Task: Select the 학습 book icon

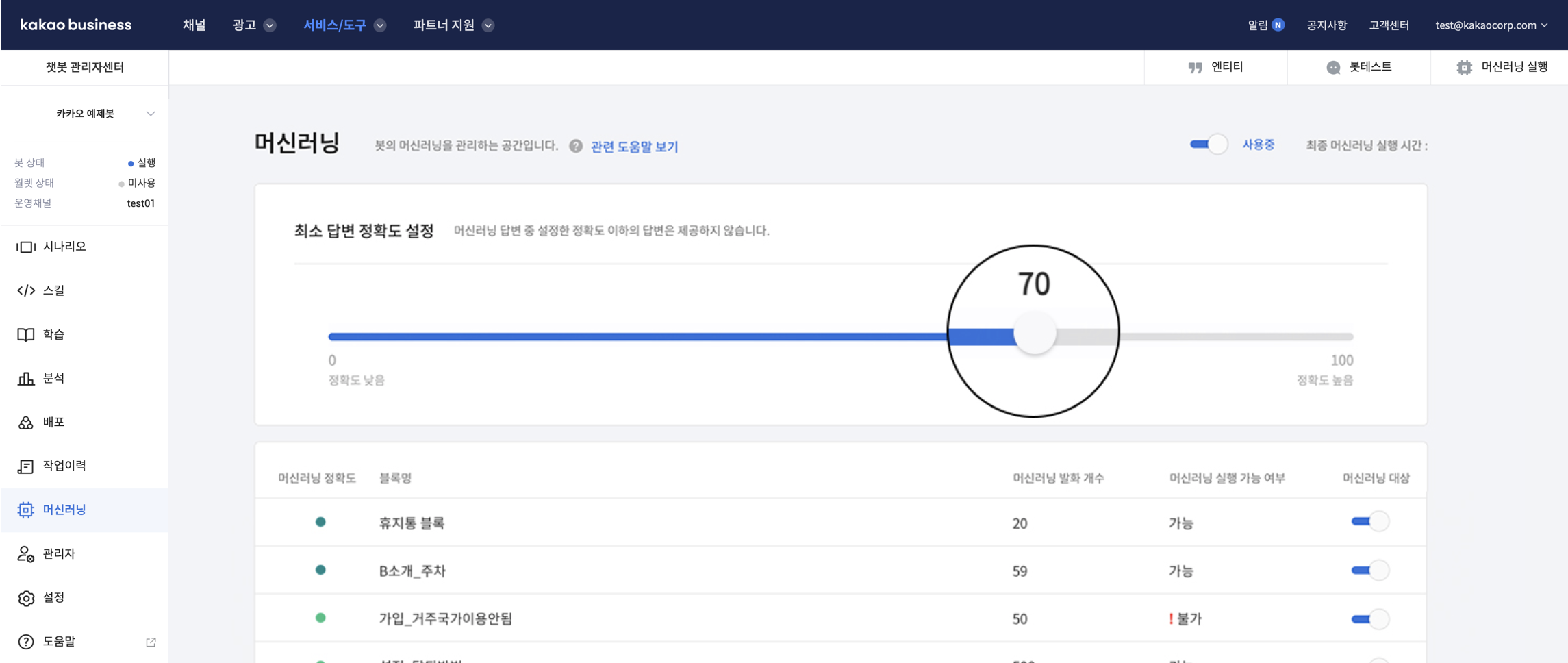Action: [25, 334]
